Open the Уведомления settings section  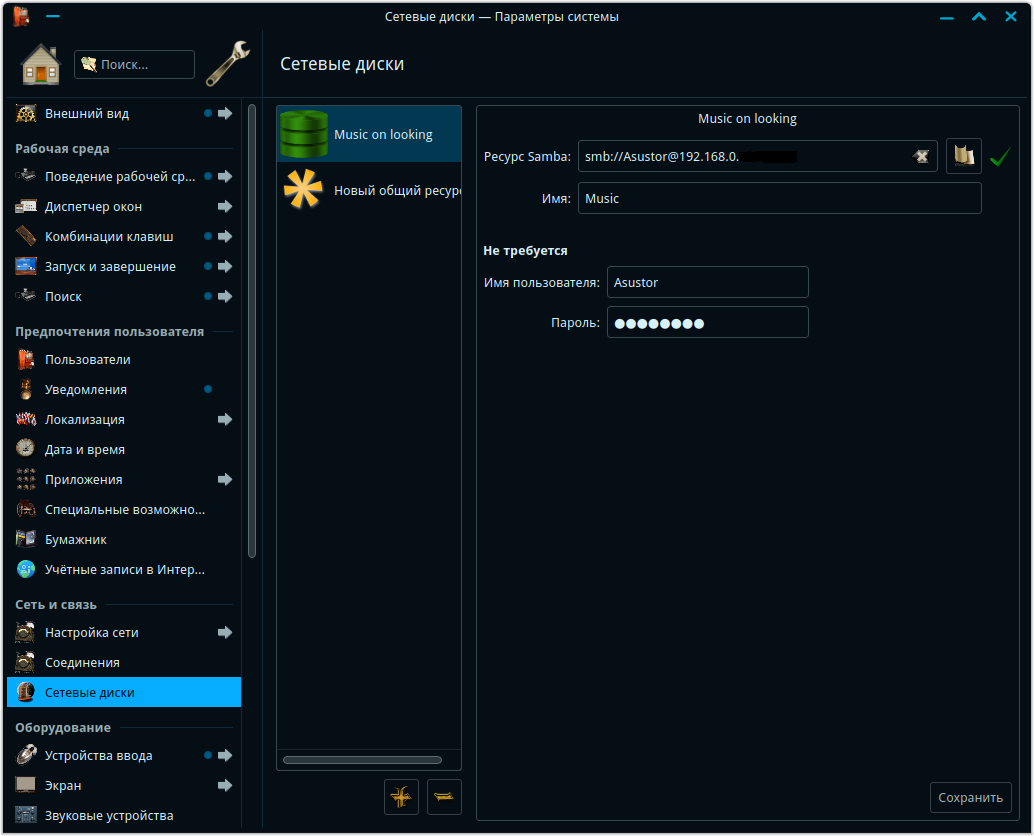coord(86,390)
